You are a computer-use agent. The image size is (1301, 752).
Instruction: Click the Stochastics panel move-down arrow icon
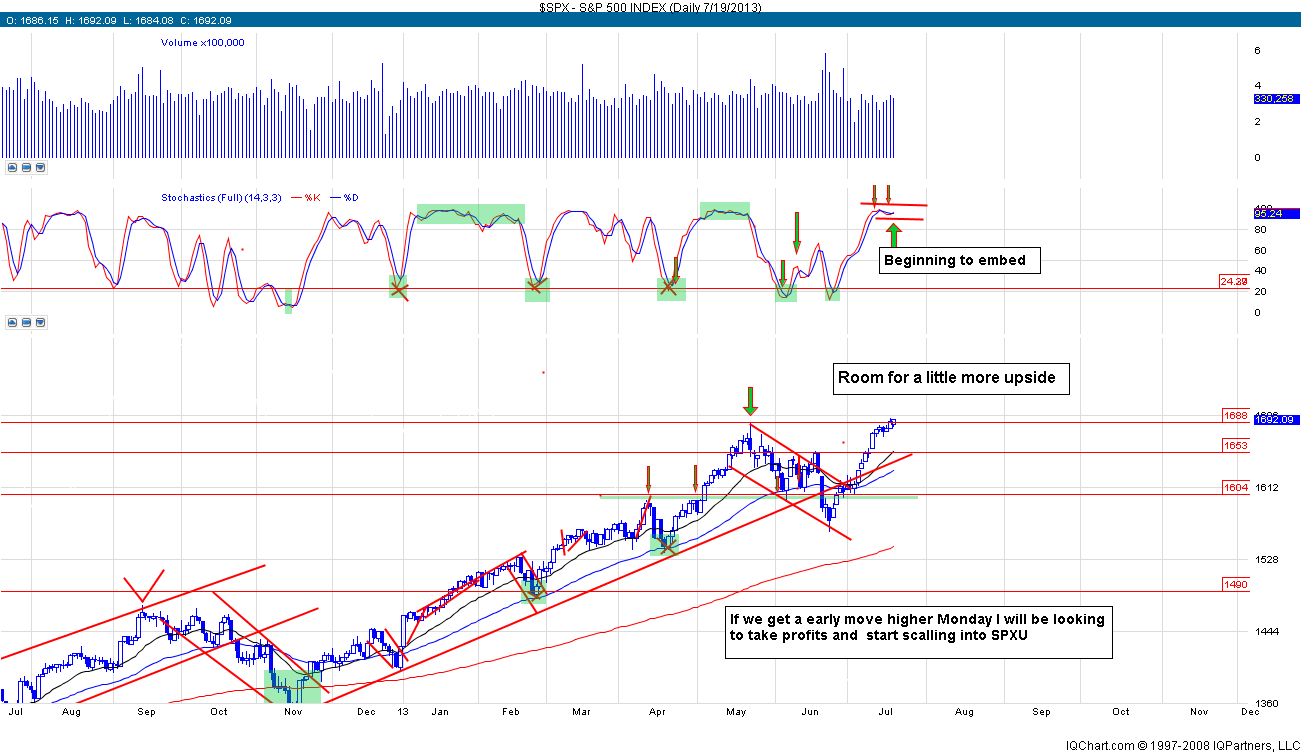pyautogui.click(x=40, y=323)
